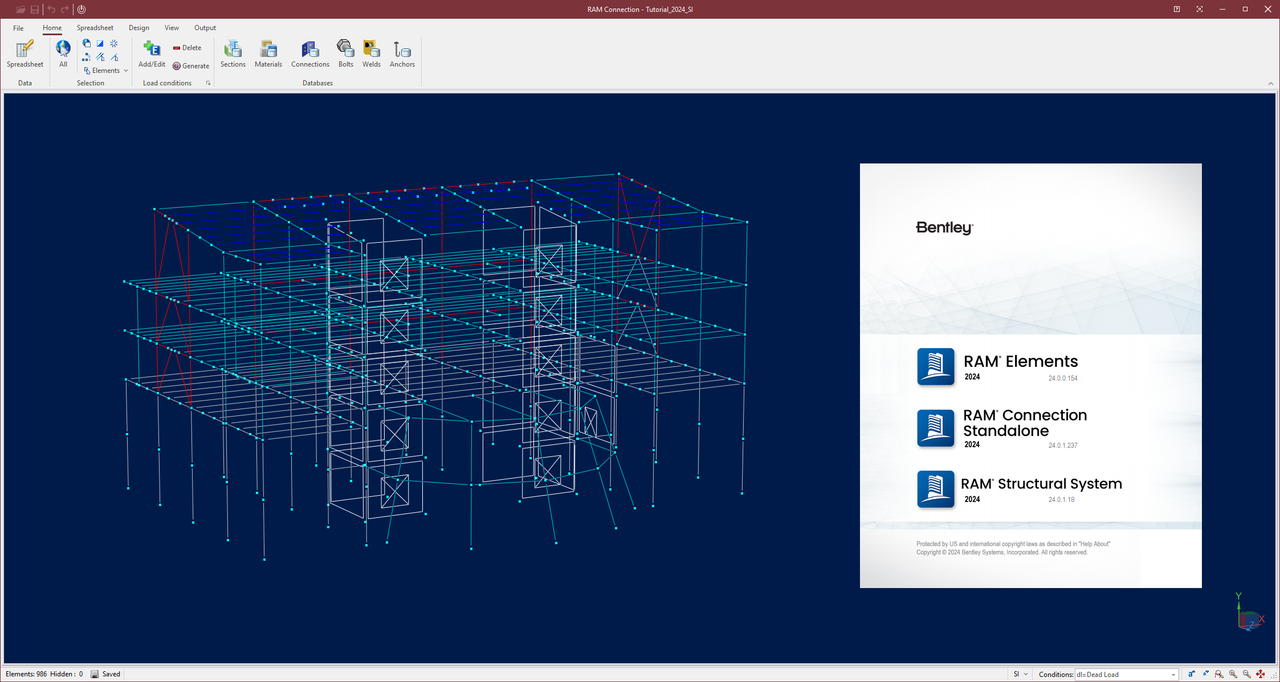Click the sphere selection icon beside All
The width and height of the screenshot is (1280, 682).
(87, 43)
